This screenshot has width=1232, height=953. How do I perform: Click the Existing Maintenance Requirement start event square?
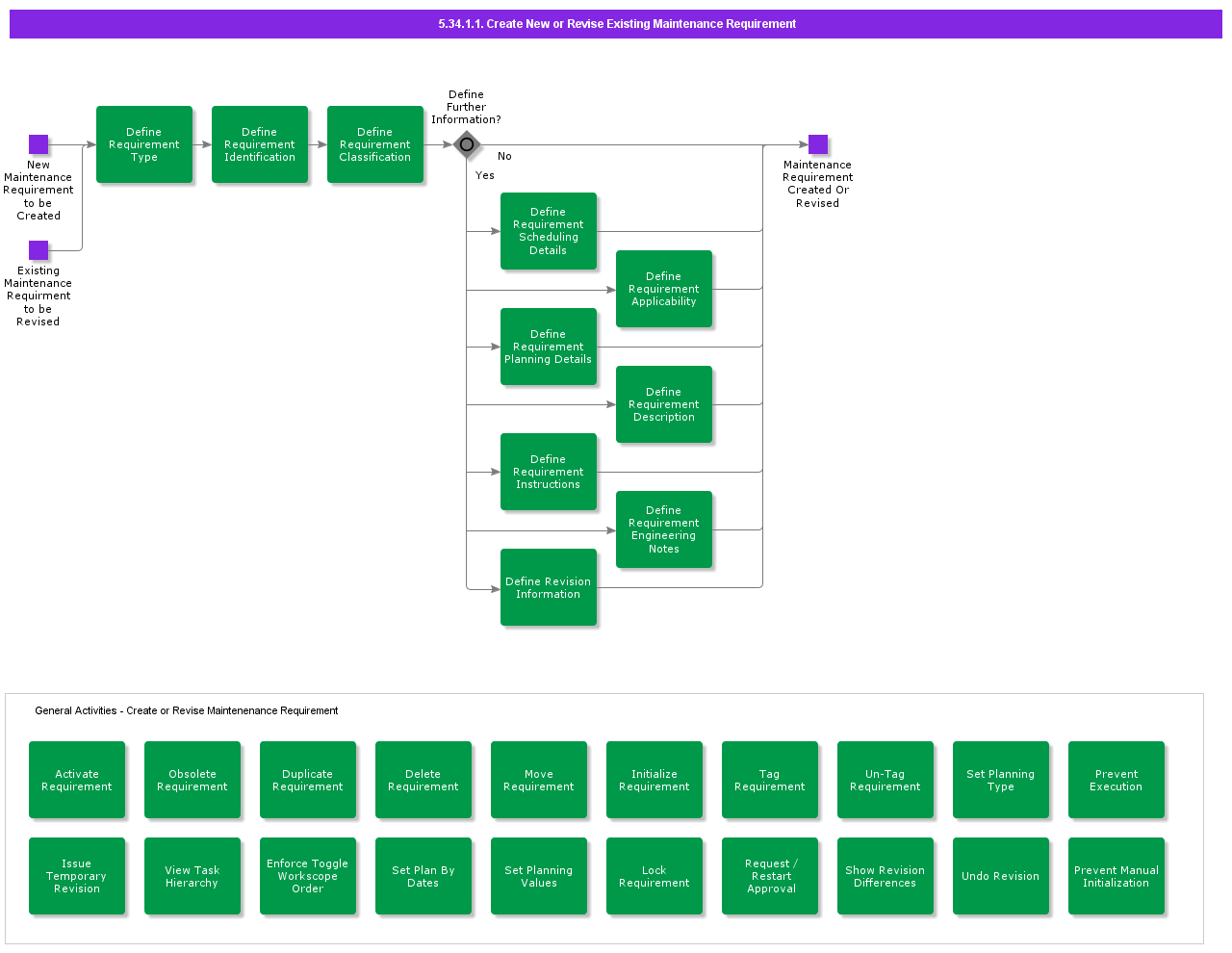point(38,250)
